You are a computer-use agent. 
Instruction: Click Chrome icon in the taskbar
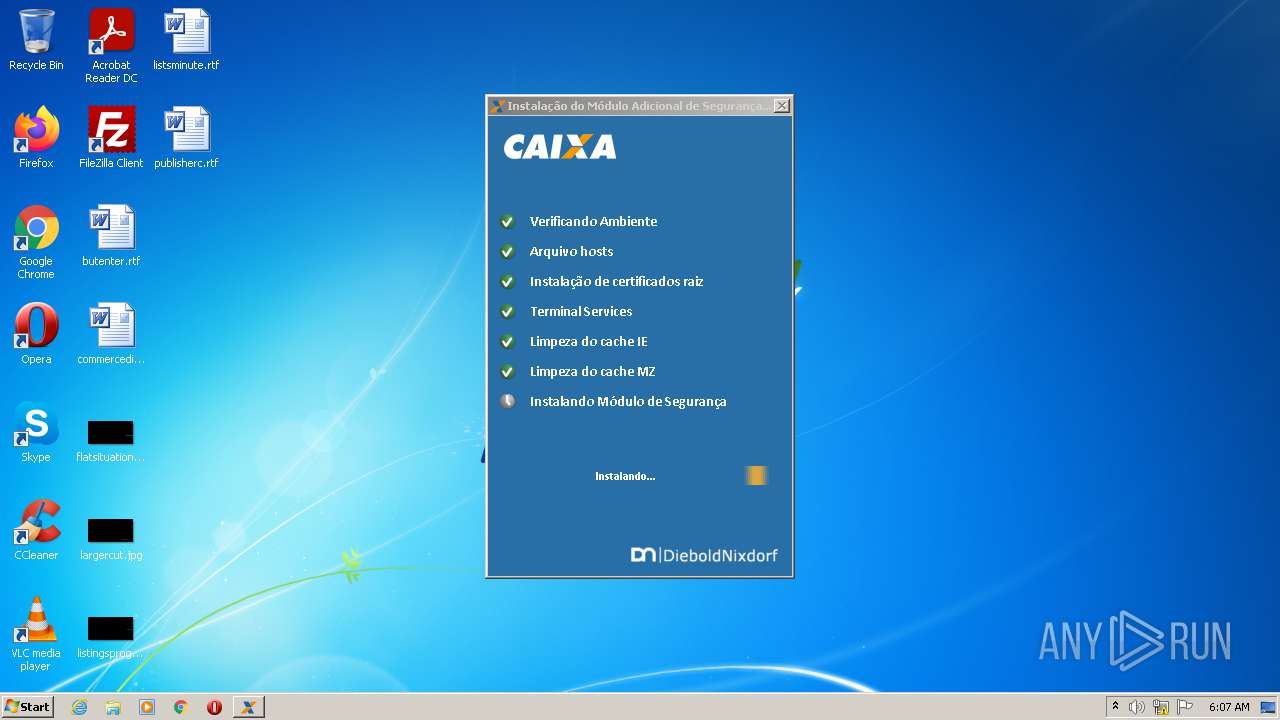[x=181, y=707]
